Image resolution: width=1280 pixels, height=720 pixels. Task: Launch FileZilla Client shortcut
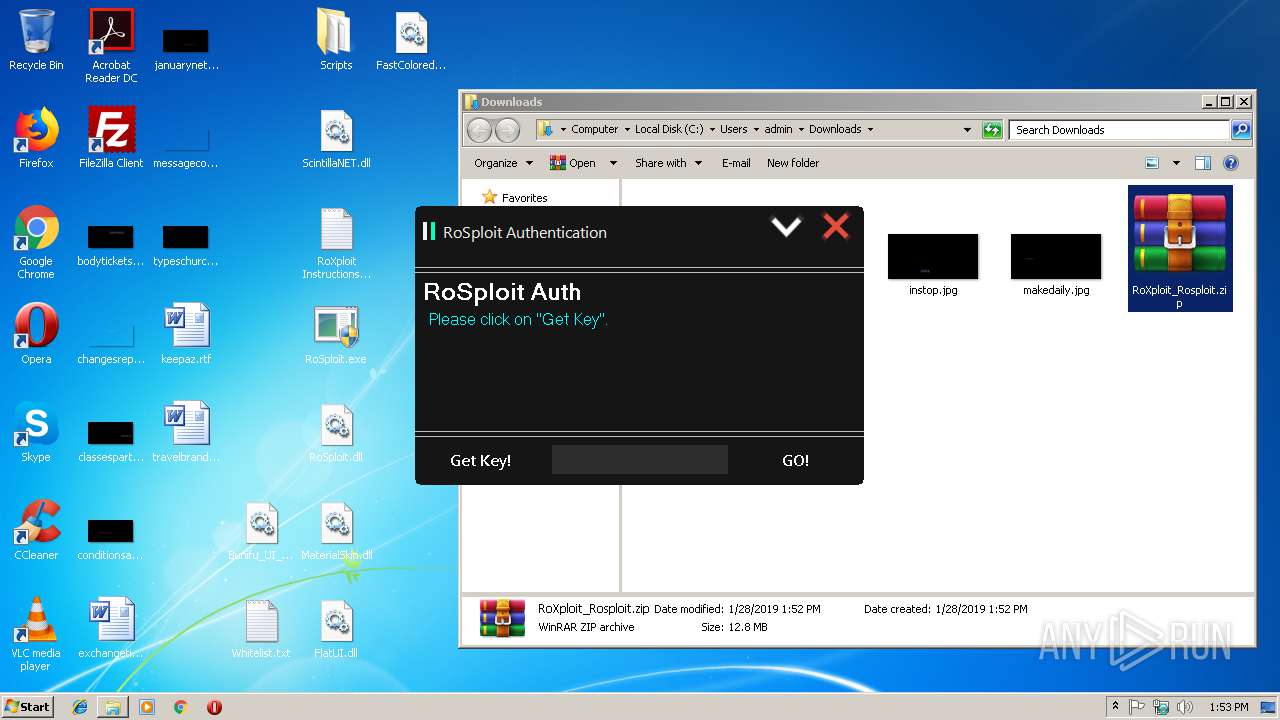[111, 138]
